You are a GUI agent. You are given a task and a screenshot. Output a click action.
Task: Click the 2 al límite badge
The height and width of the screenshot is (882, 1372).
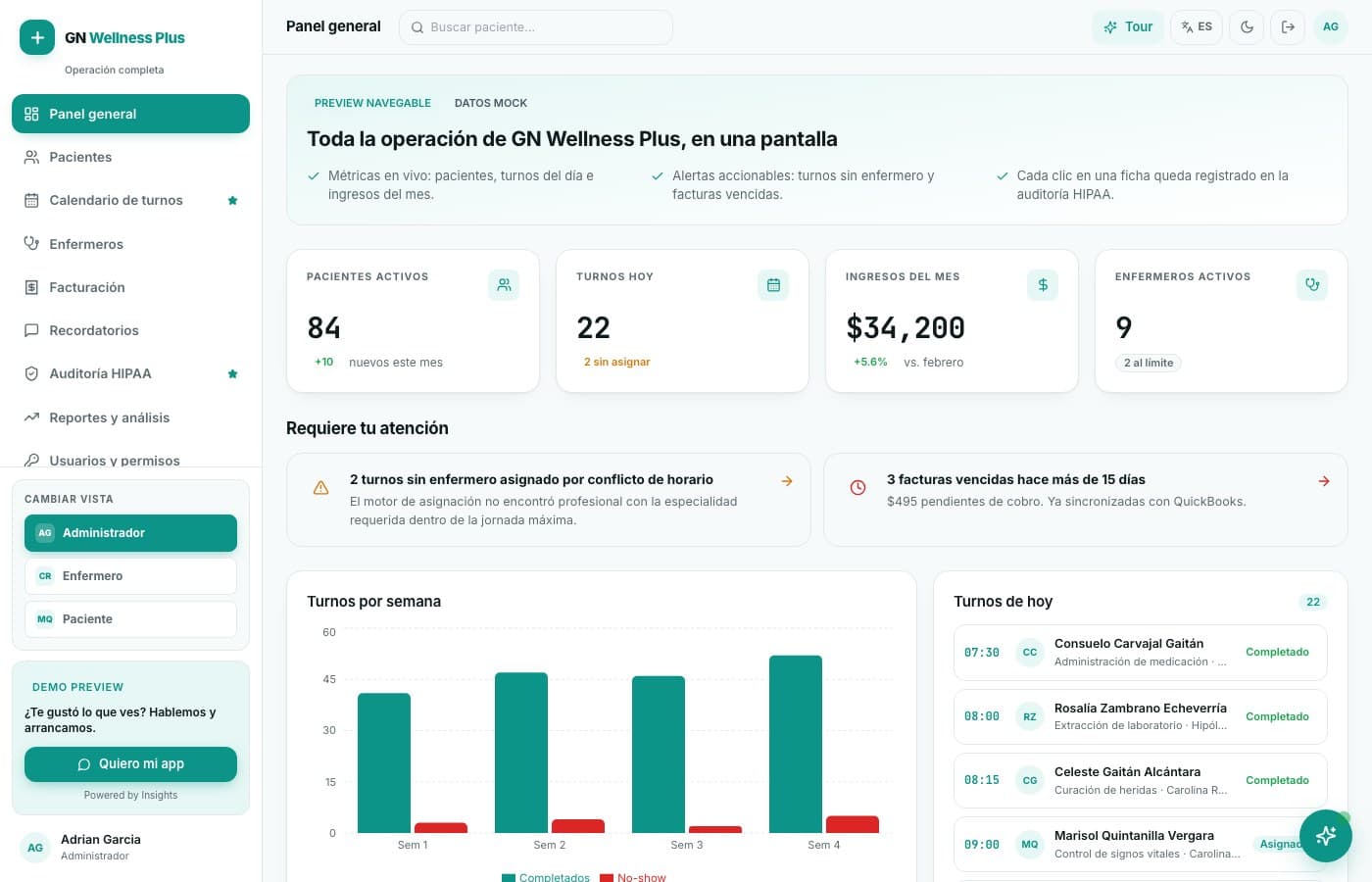coord(1149,363)
